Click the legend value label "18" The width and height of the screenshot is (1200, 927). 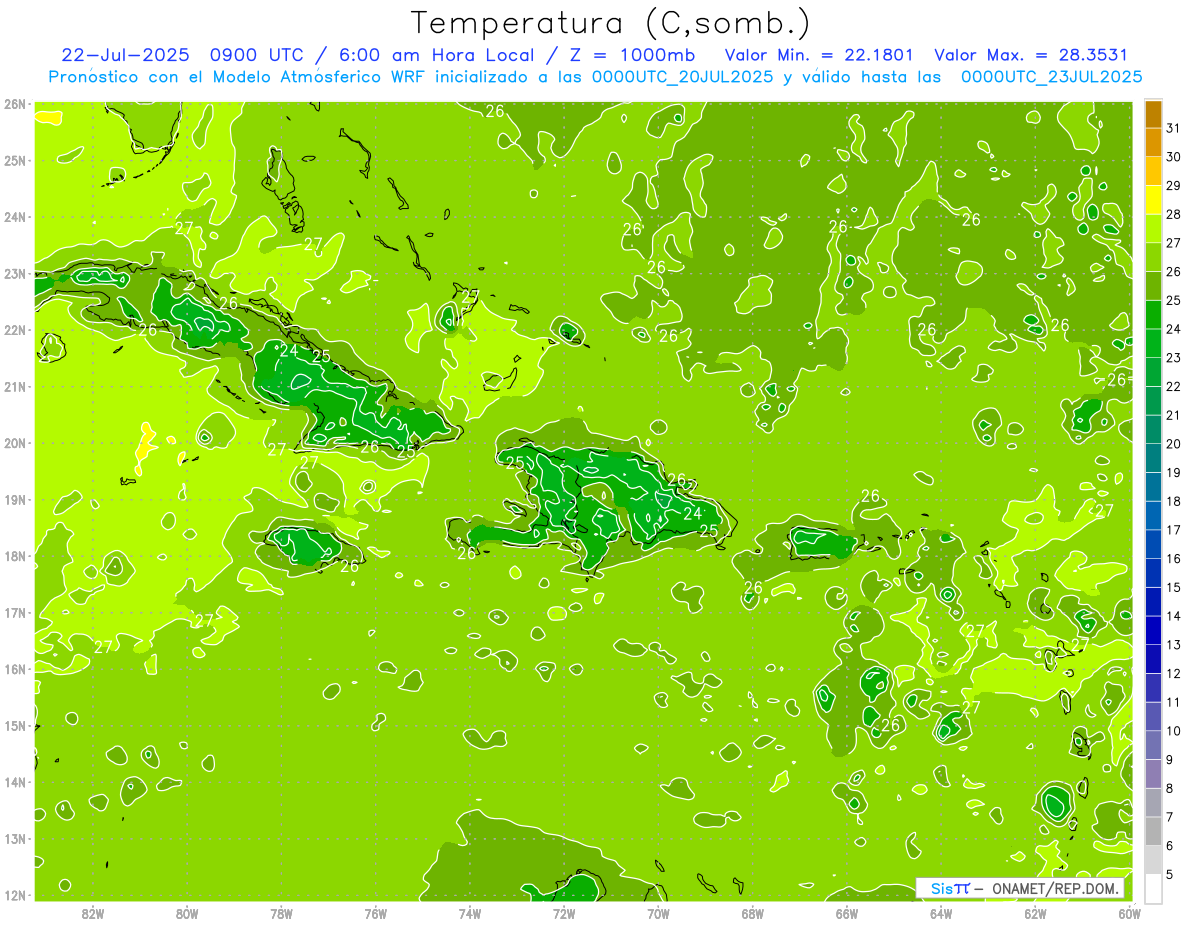[x=1173, y=501]
